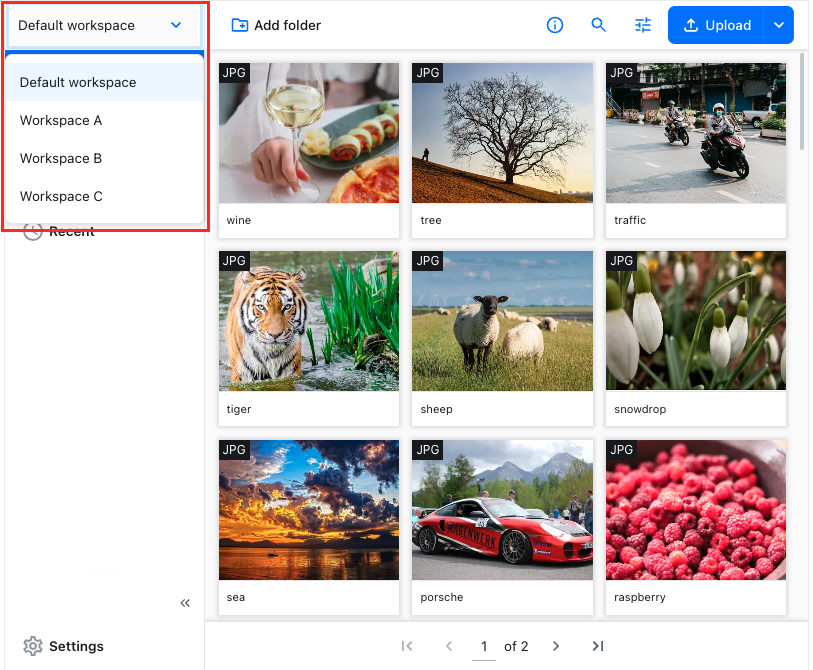The height and width of the screenshot is (670, 813).
Task: Go to the next page
Action: click(x=556, y=646)
